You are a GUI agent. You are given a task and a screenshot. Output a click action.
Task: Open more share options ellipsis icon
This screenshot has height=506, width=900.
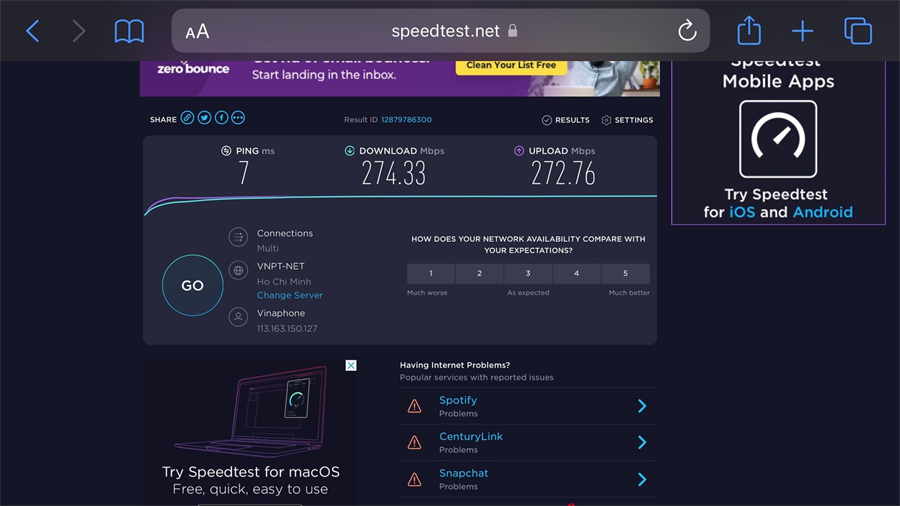click(x=238, y=118)
